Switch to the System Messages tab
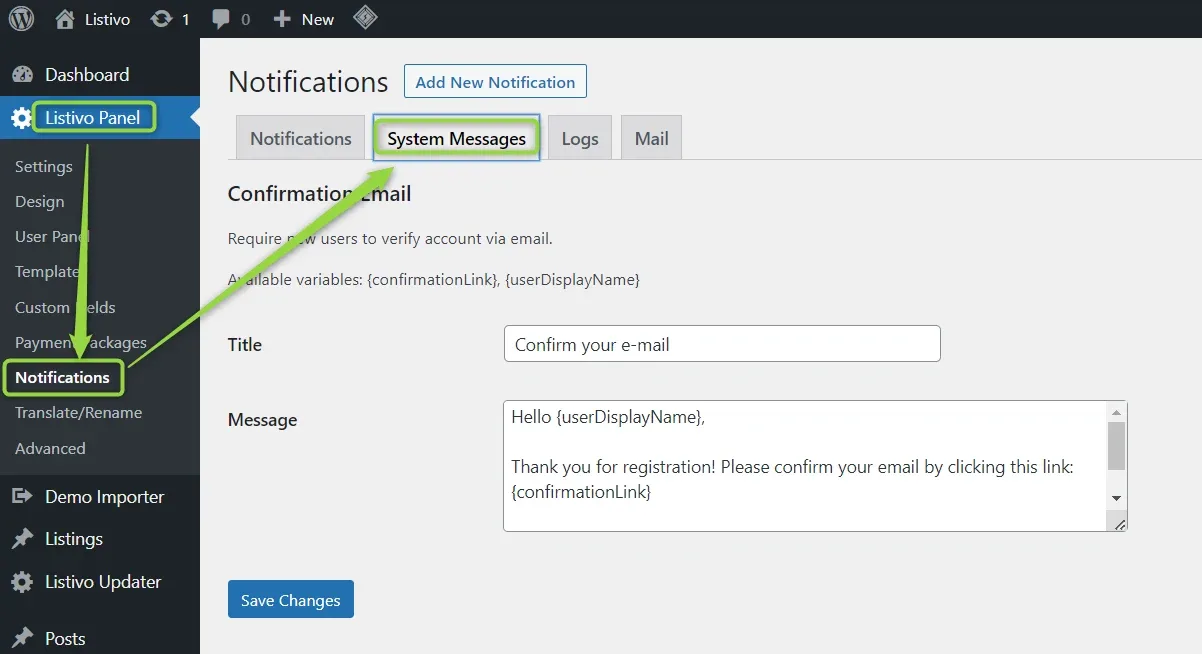Viewport: 1202px width, 654px height. 457,138
